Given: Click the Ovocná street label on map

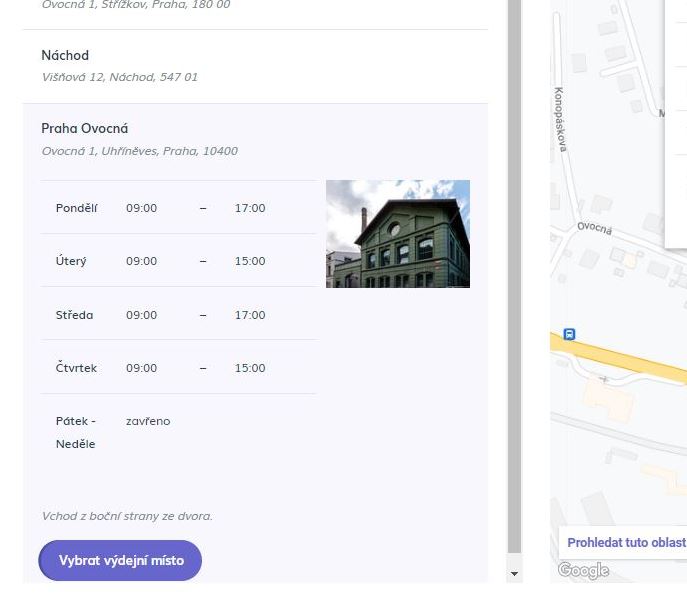Looking at the screenshot, I should tap(594, 228).
